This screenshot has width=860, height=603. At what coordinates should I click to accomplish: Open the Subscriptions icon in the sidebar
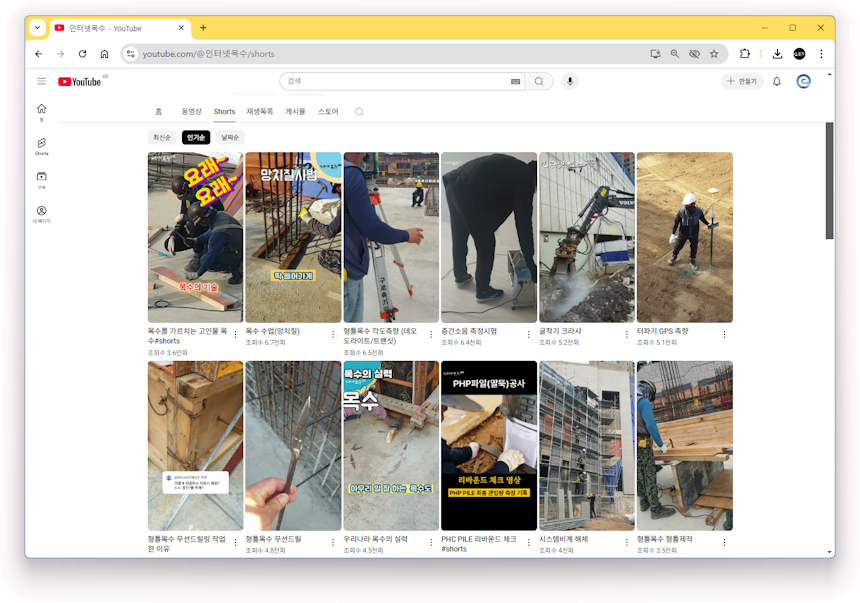(x=41, y=177)
